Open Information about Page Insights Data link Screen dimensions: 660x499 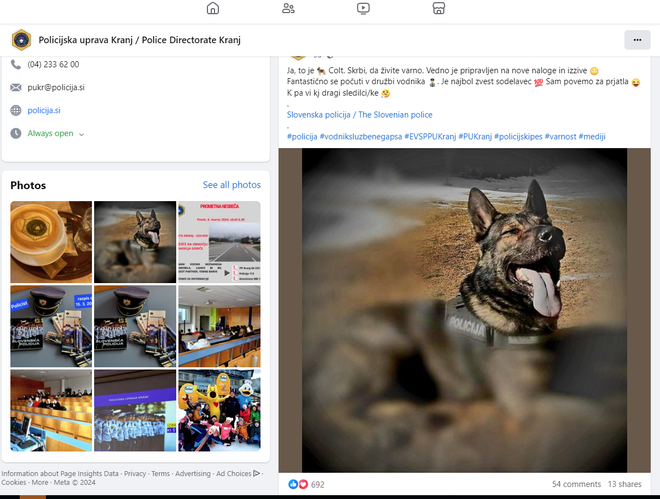60,473
